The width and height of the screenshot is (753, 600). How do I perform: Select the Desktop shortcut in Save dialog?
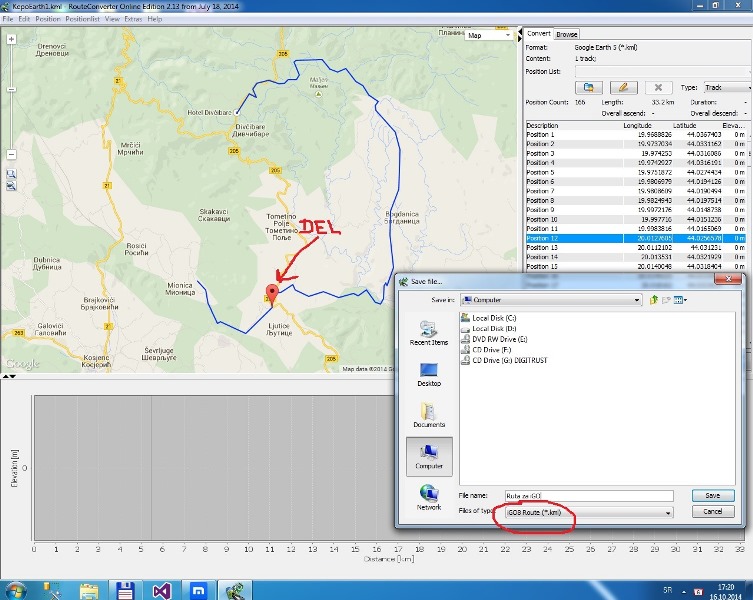click(x=428, y=373)
